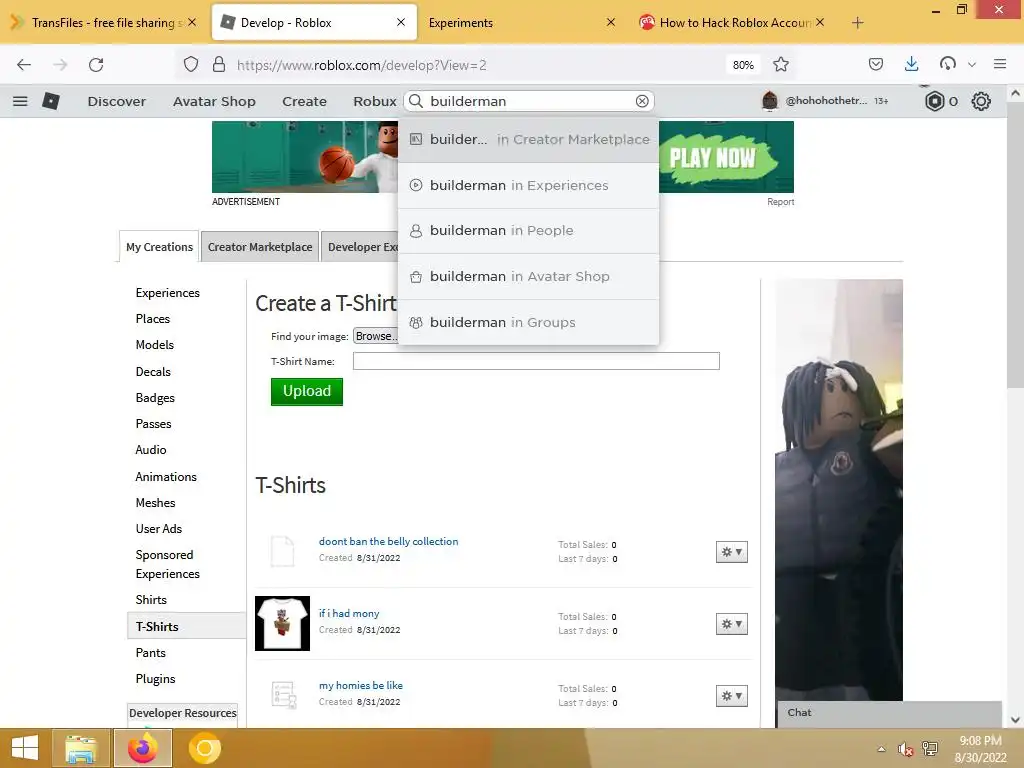Select builderman in Avatar Shop suggestion
This screenshot has width=1024, height=768.
click(528, 276)
